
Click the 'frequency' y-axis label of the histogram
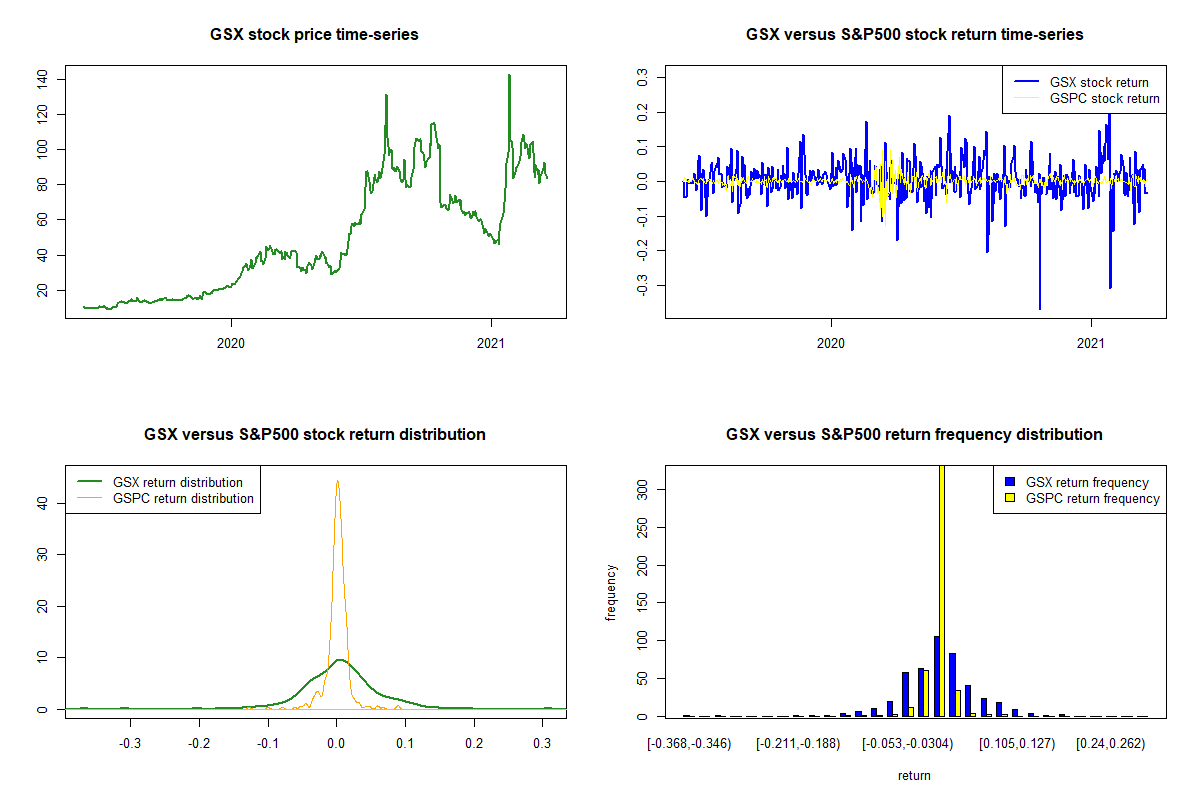611,591
